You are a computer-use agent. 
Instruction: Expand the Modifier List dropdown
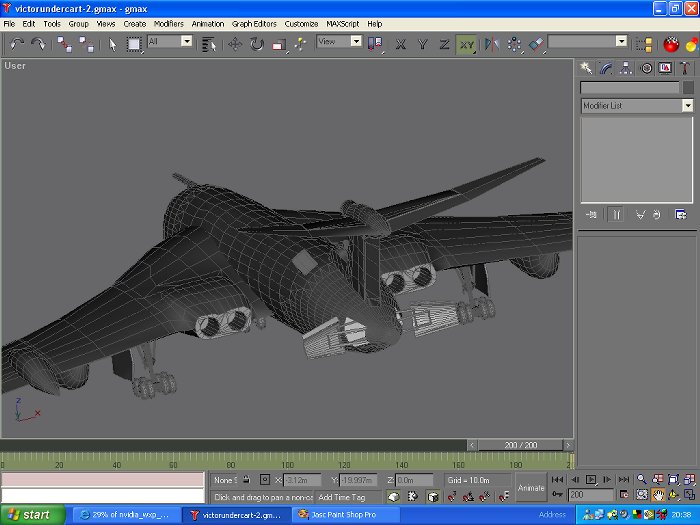point(688,105)
